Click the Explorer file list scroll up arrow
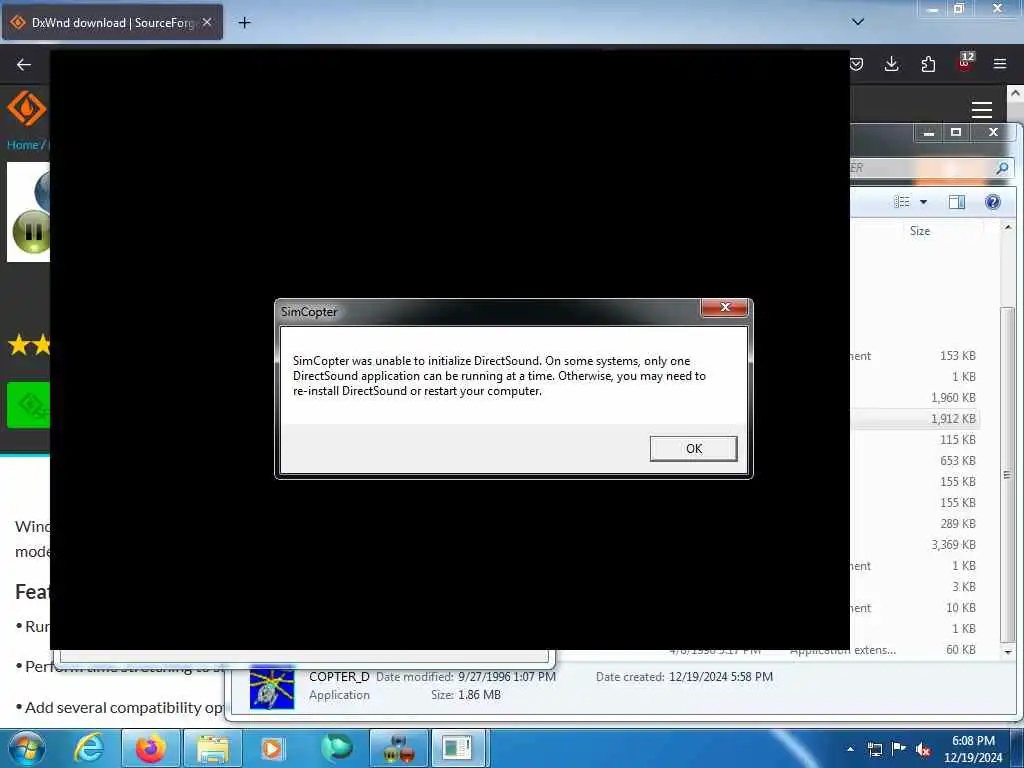This screenshot has height=768, width=1024. (1008, 227)
